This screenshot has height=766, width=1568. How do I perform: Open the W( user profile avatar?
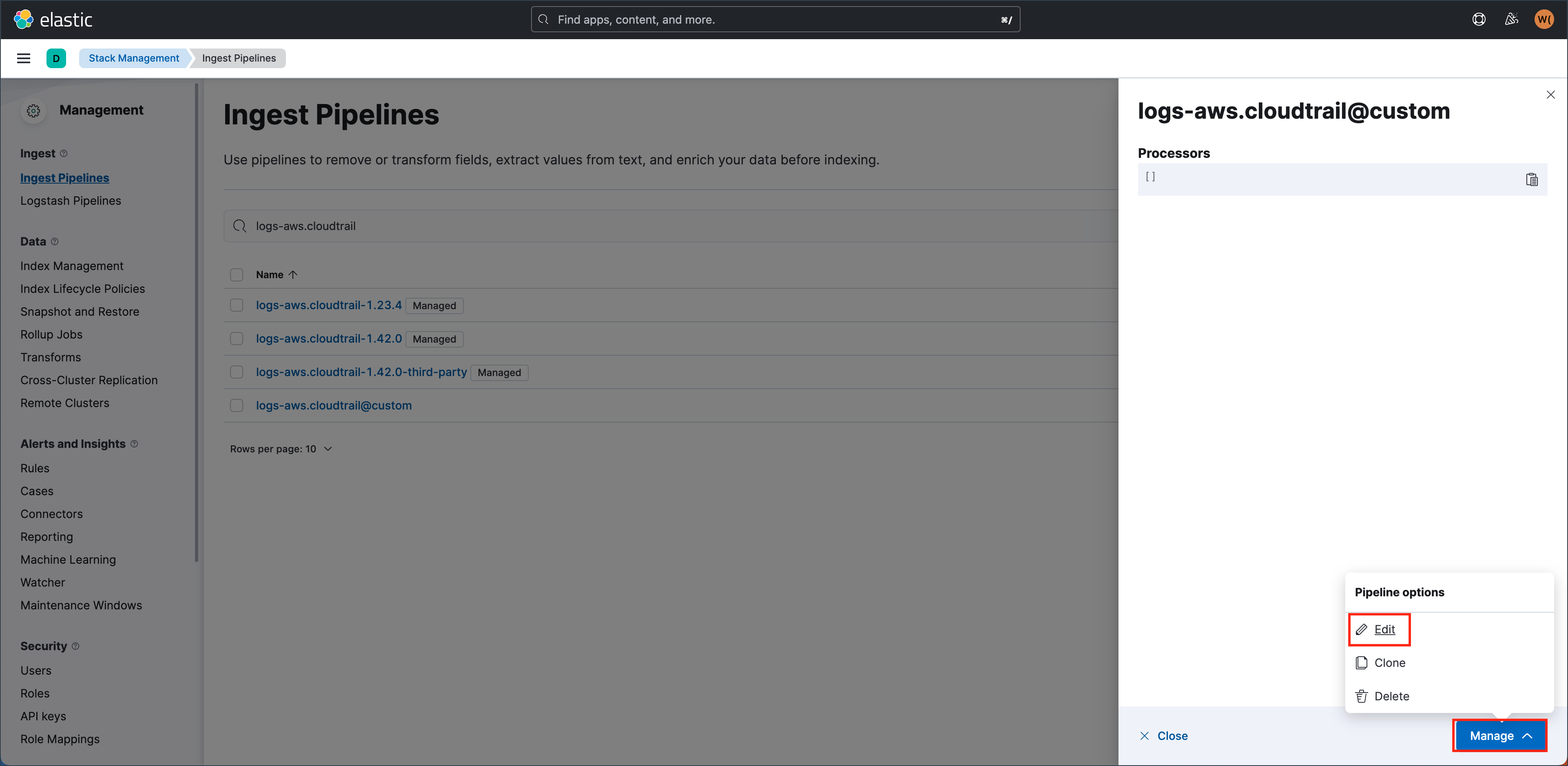point(1544,19)
